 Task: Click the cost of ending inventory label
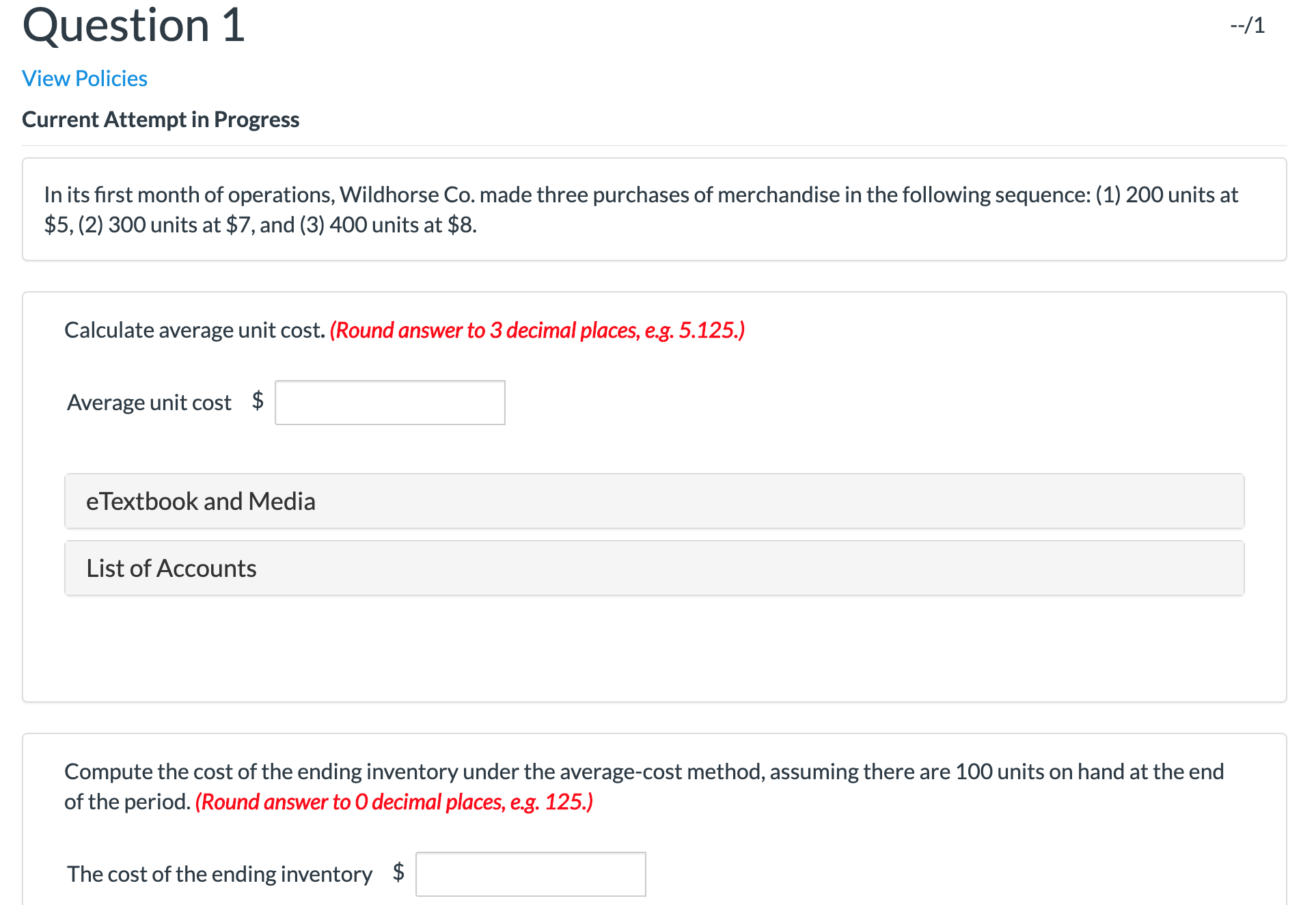[219, 874]
